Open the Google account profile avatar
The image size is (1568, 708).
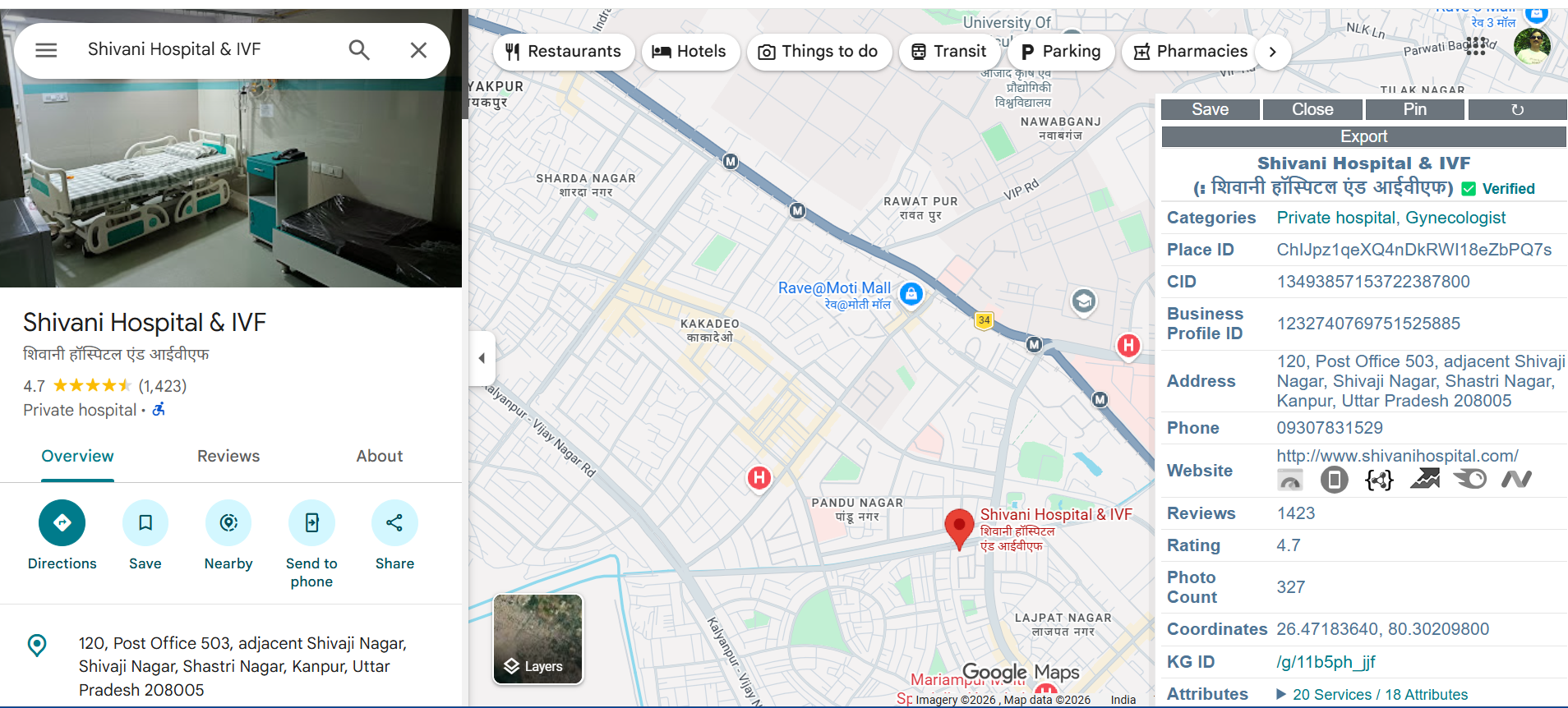coord(1532,46)
